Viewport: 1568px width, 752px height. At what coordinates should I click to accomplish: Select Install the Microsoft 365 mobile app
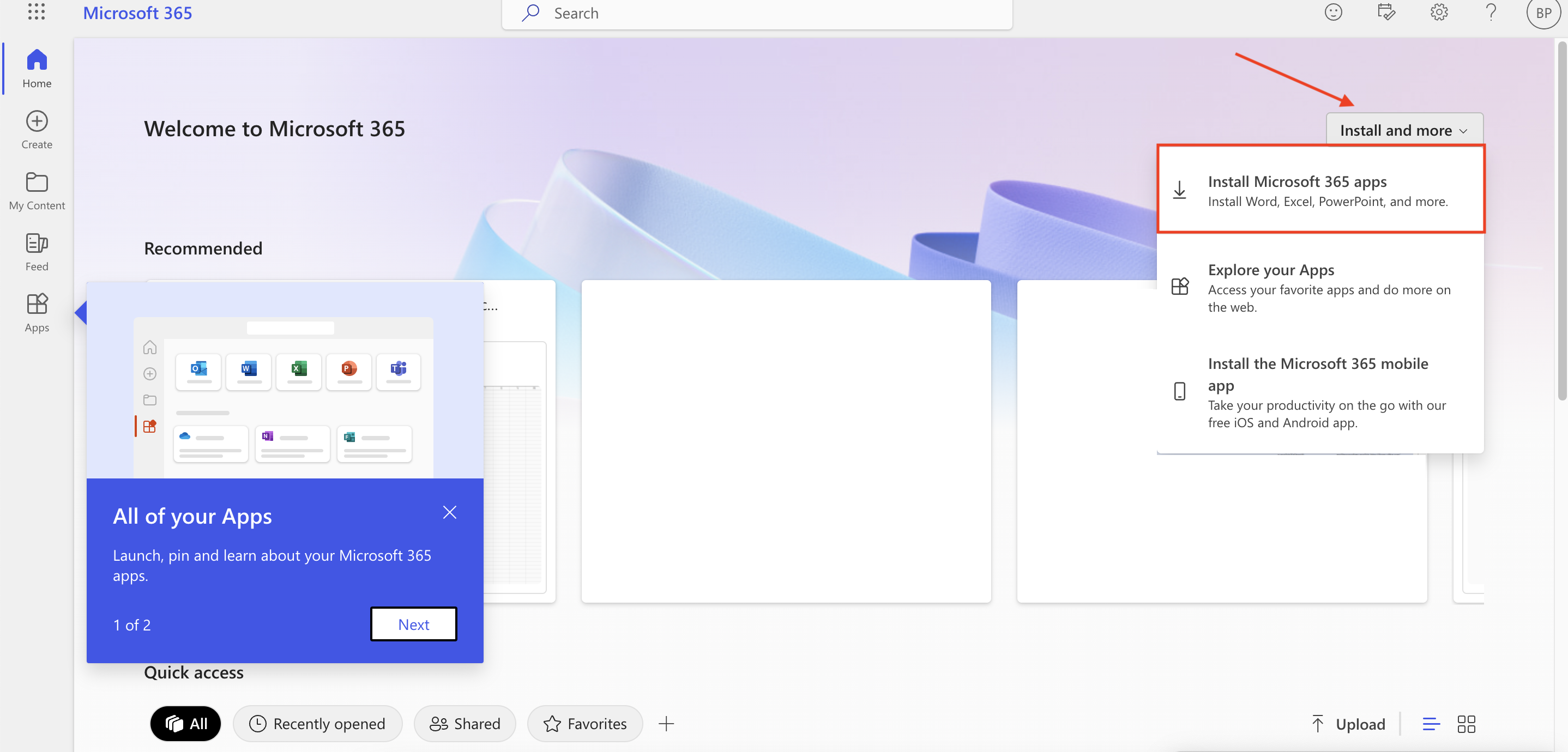[1320, 392]
